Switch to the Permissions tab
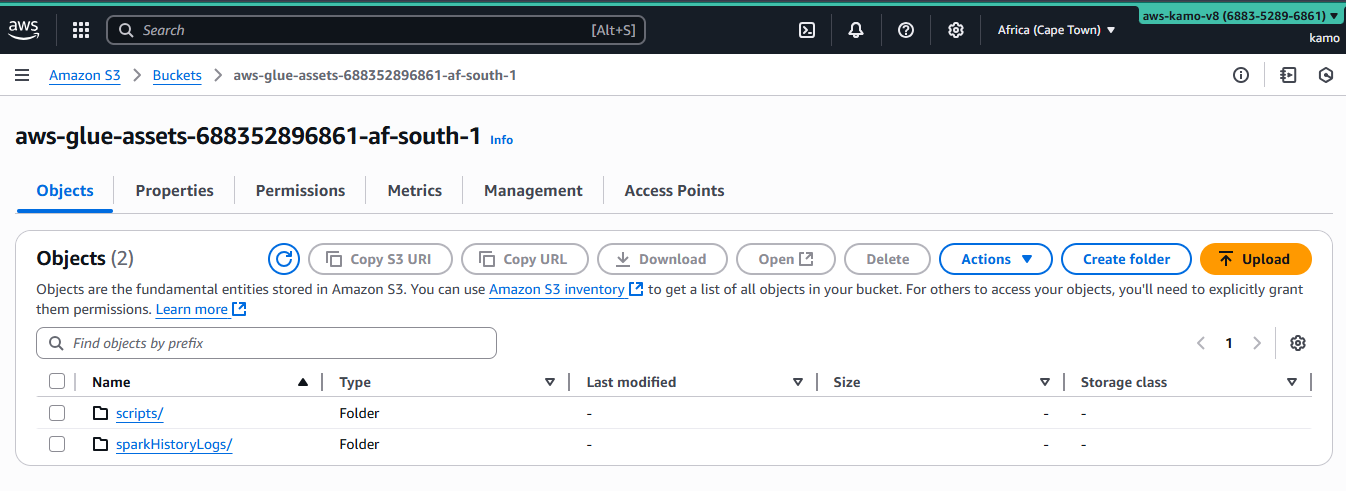This screenshot has height=491, width=1346. pos(300,190)
